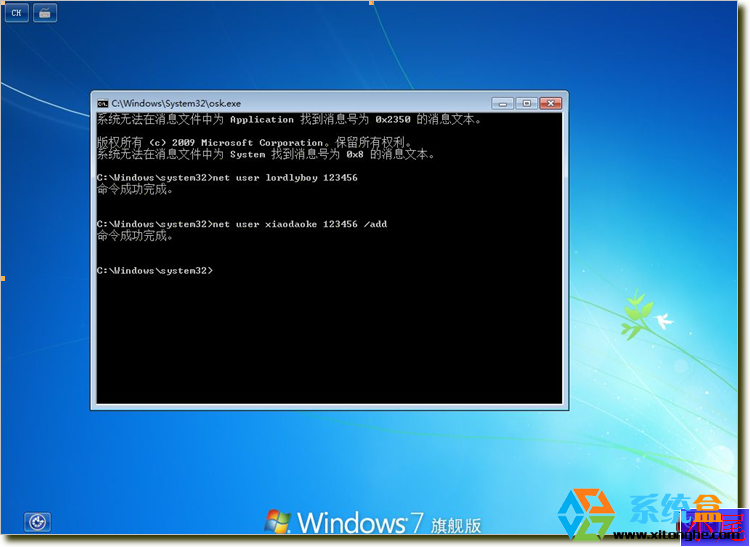
Task: Minimize the osk.exe command window
Action: coord(503,103)
